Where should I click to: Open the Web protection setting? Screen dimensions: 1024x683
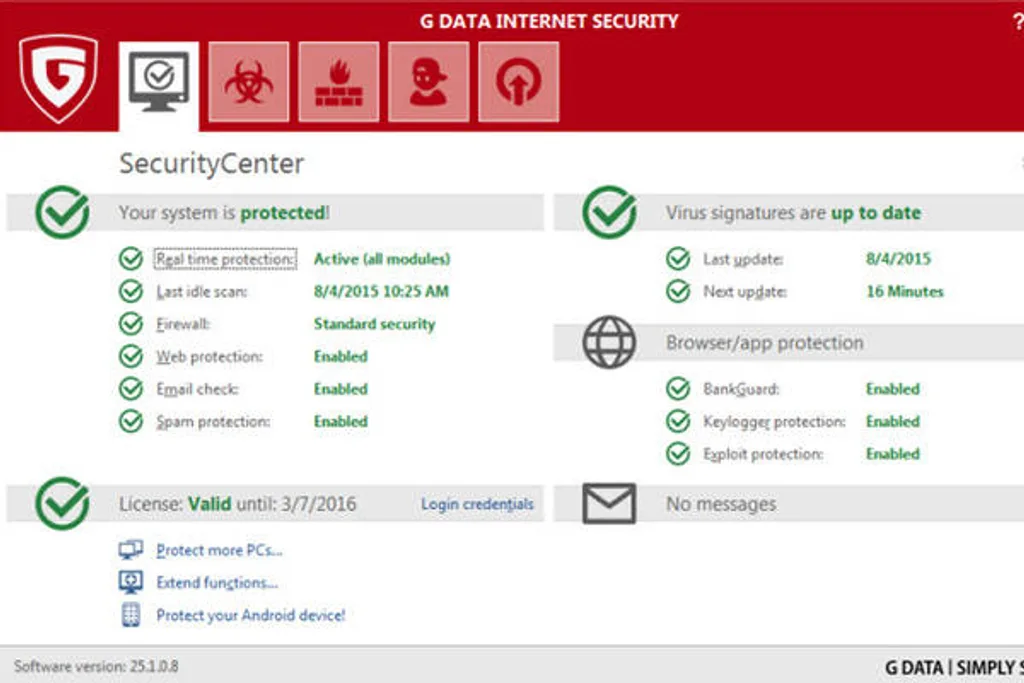(209, 357)
